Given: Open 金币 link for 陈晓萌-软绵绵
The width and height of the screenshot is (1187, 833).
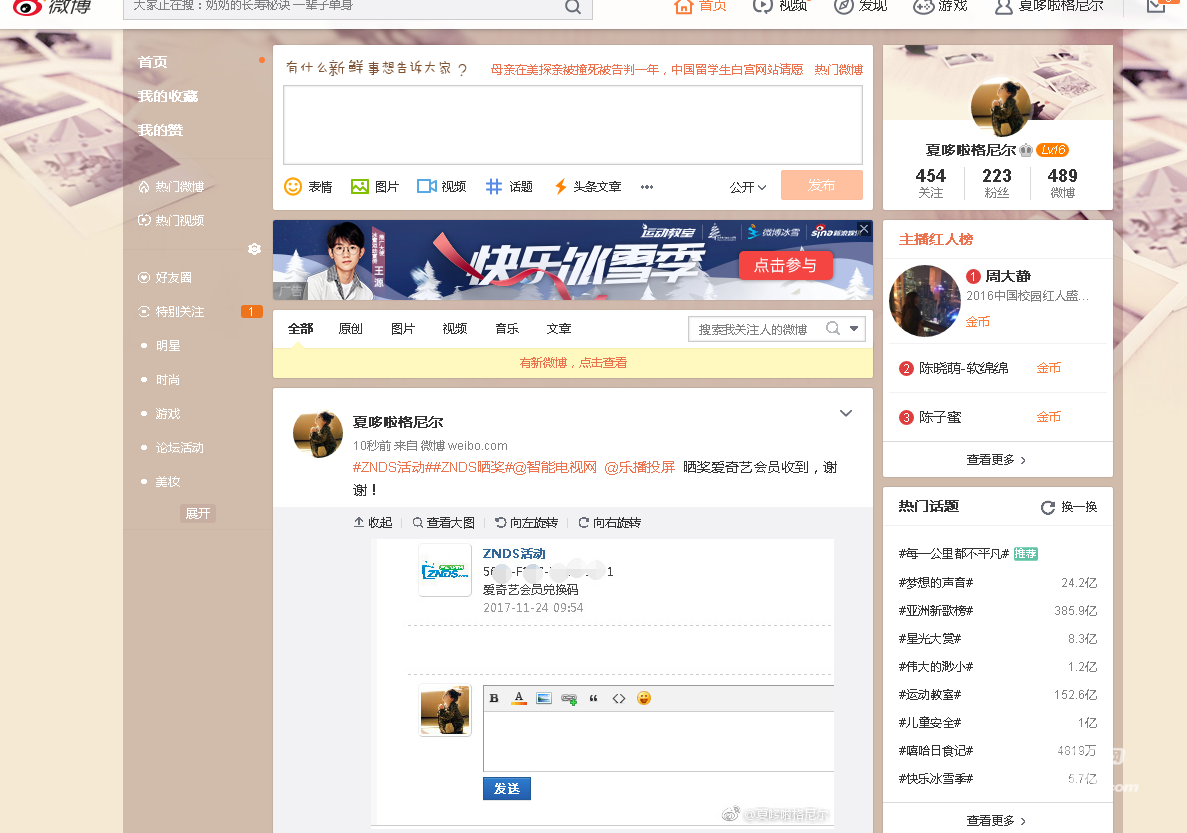Looking at the screenshot, I should (1048, 368).
